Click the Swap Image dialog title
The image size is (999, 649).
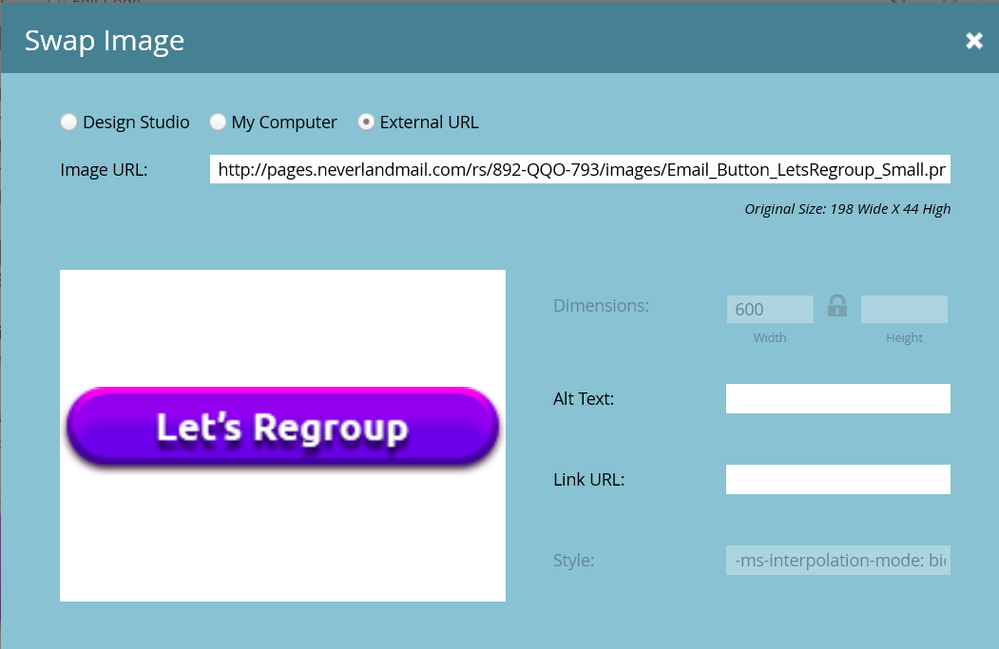[104, 41]
